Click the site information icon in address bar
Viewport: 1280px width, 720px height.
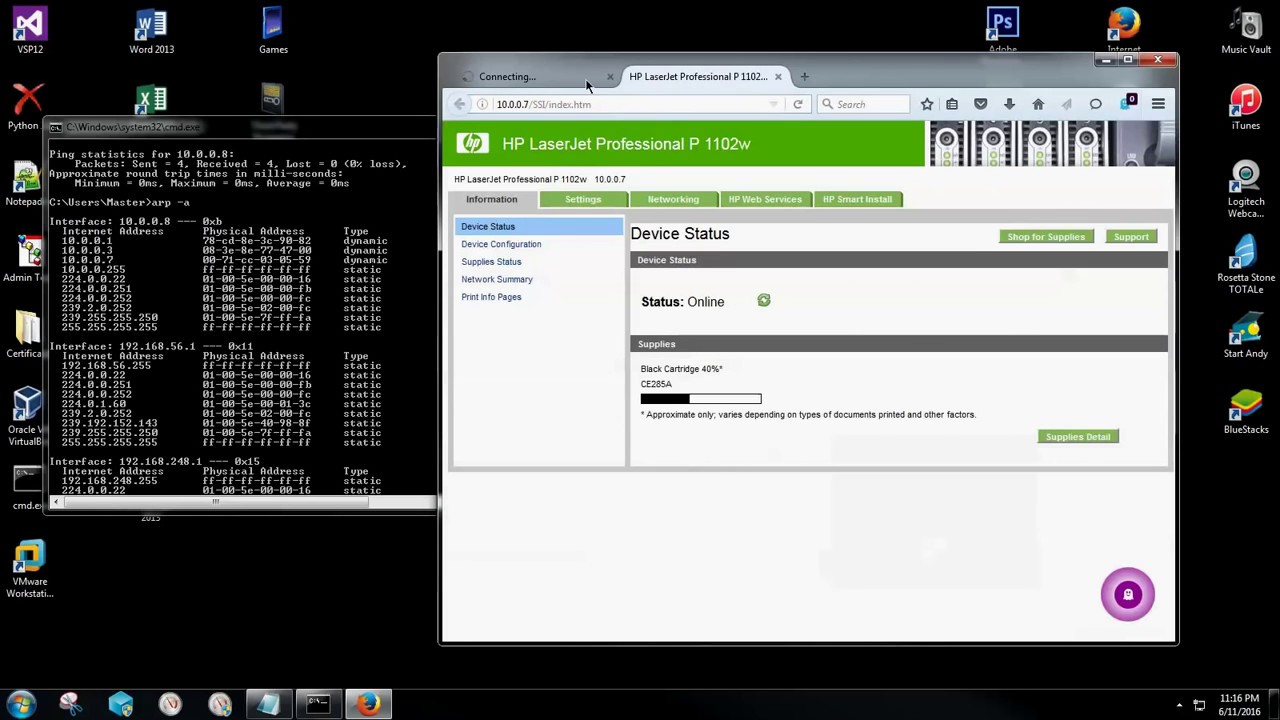[482, 104]
